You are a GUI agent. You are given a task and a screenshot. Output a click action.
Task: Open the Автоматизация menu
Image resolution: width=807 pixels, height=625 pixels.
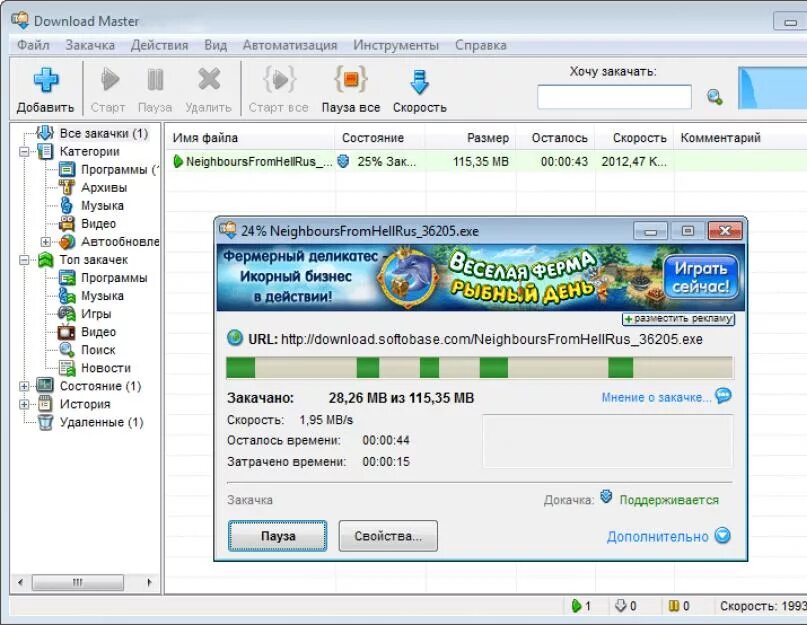[290, 45]
